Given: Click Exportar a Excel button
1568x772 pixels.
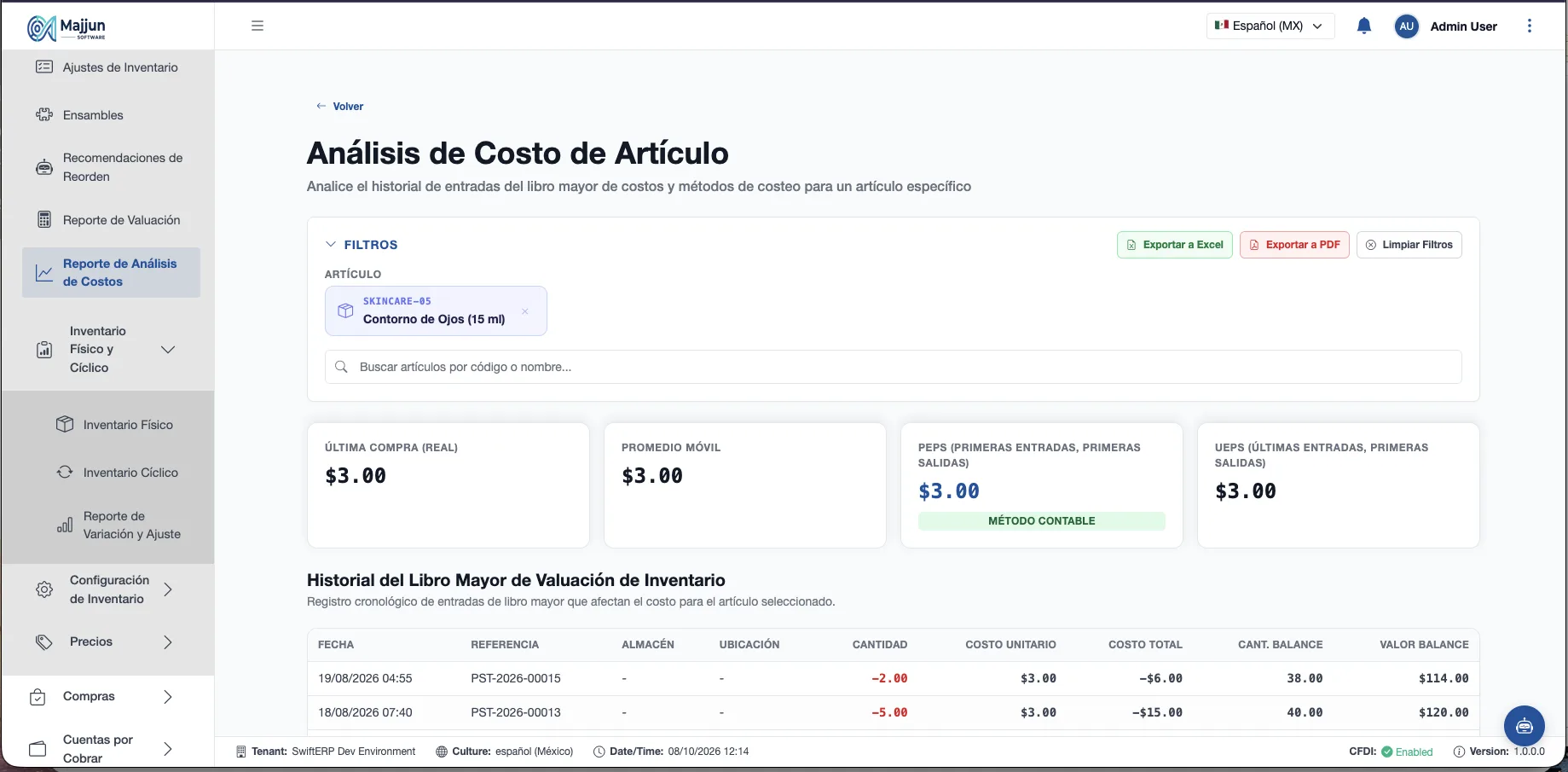Looking at the screenshot, I should 1175,245.
